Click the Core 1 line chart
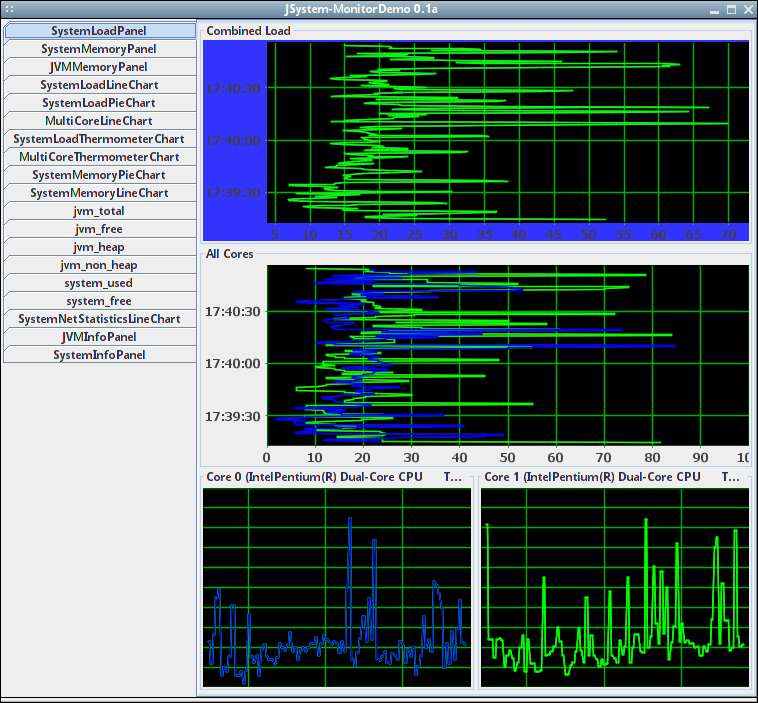 (615, 587)
